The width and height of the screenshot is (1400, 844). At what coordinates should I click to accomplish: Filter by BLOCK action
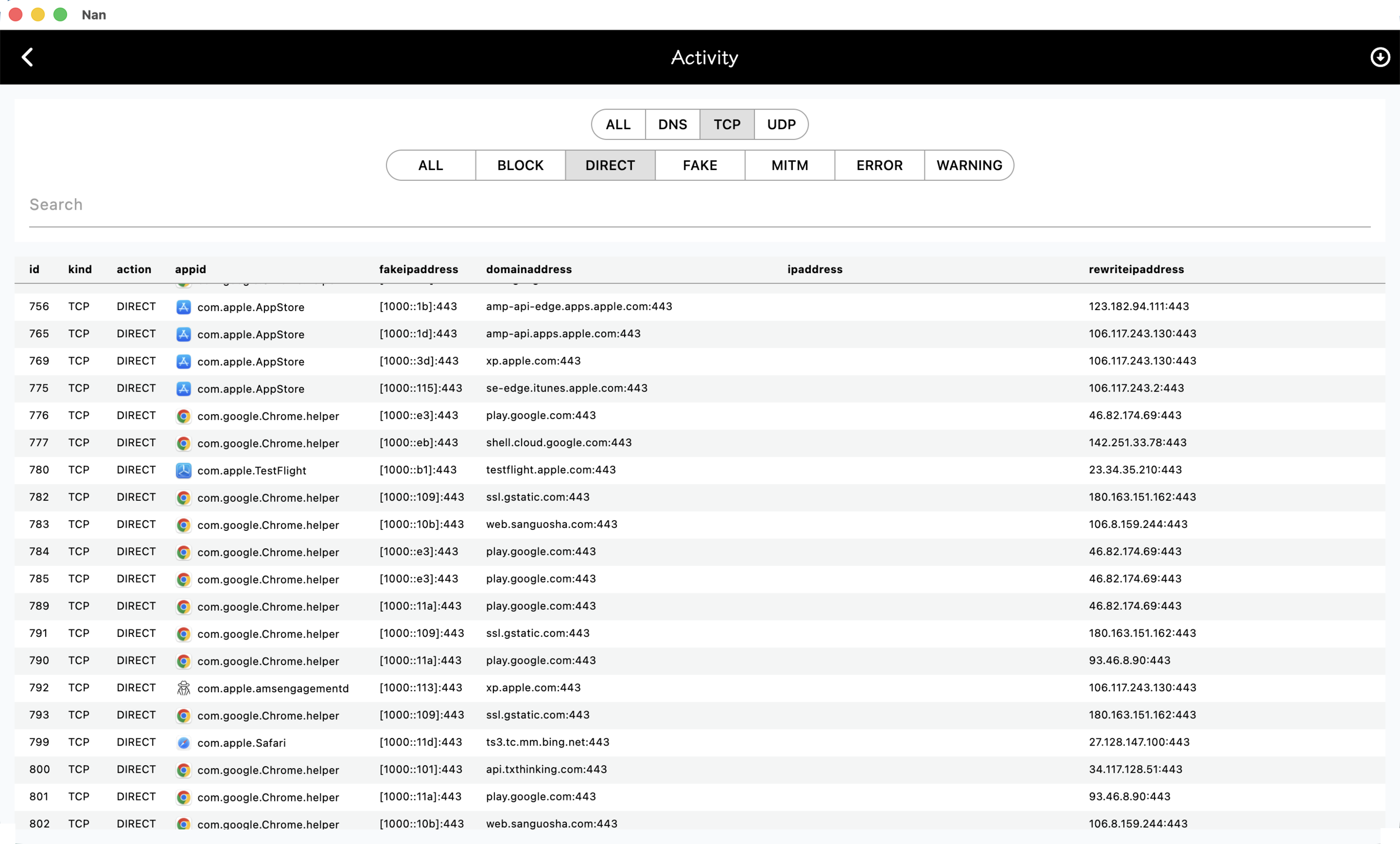(520, 166)
